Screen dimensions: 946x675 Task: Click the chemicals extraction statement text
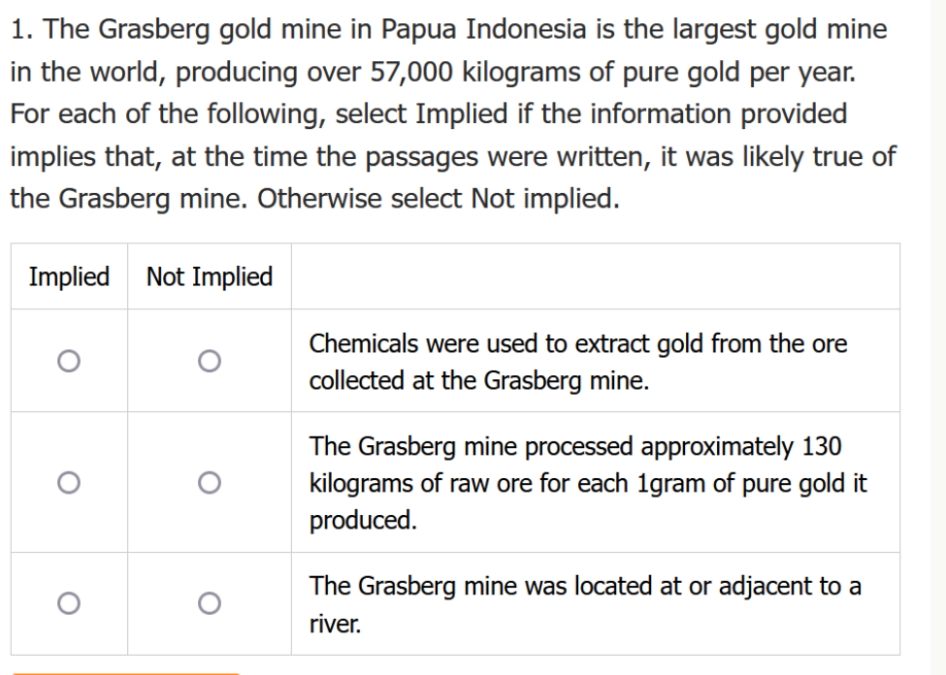[x=578, y=362]
